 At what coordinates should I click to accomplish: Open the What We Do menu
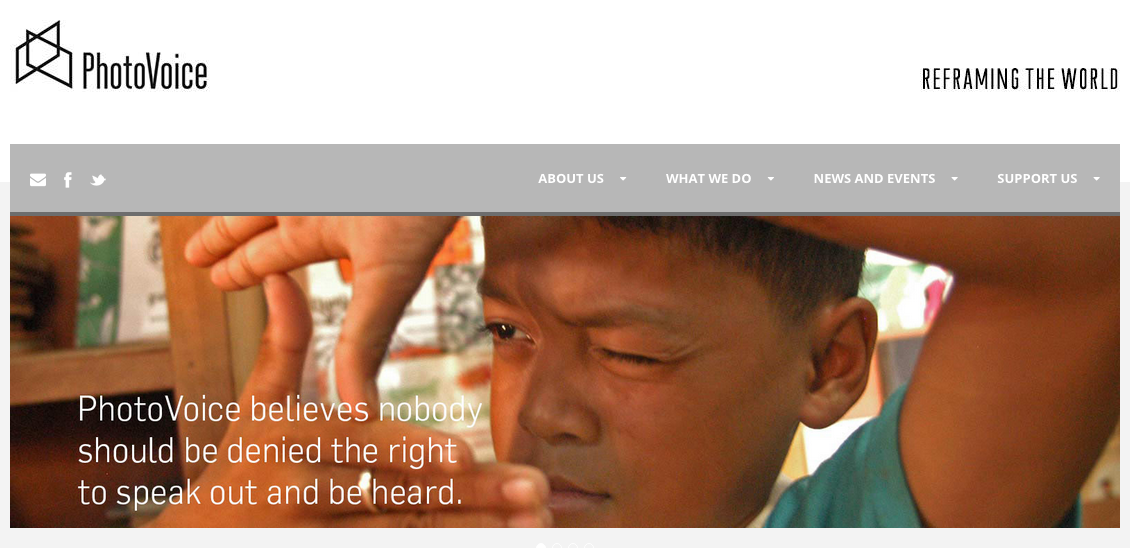tap(708, 179)
